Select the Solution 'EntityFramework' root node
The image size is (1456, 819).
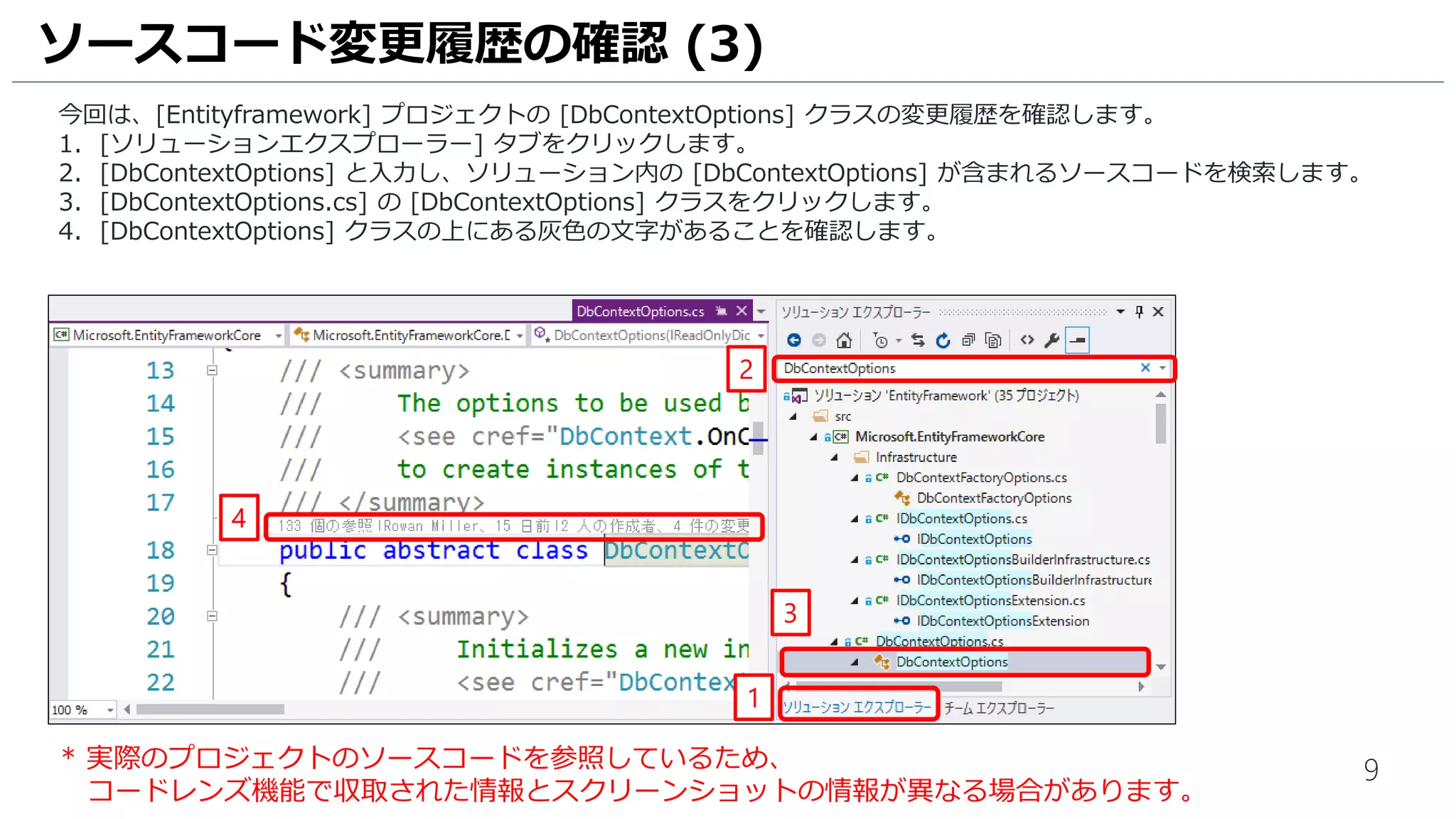(946, 395)
